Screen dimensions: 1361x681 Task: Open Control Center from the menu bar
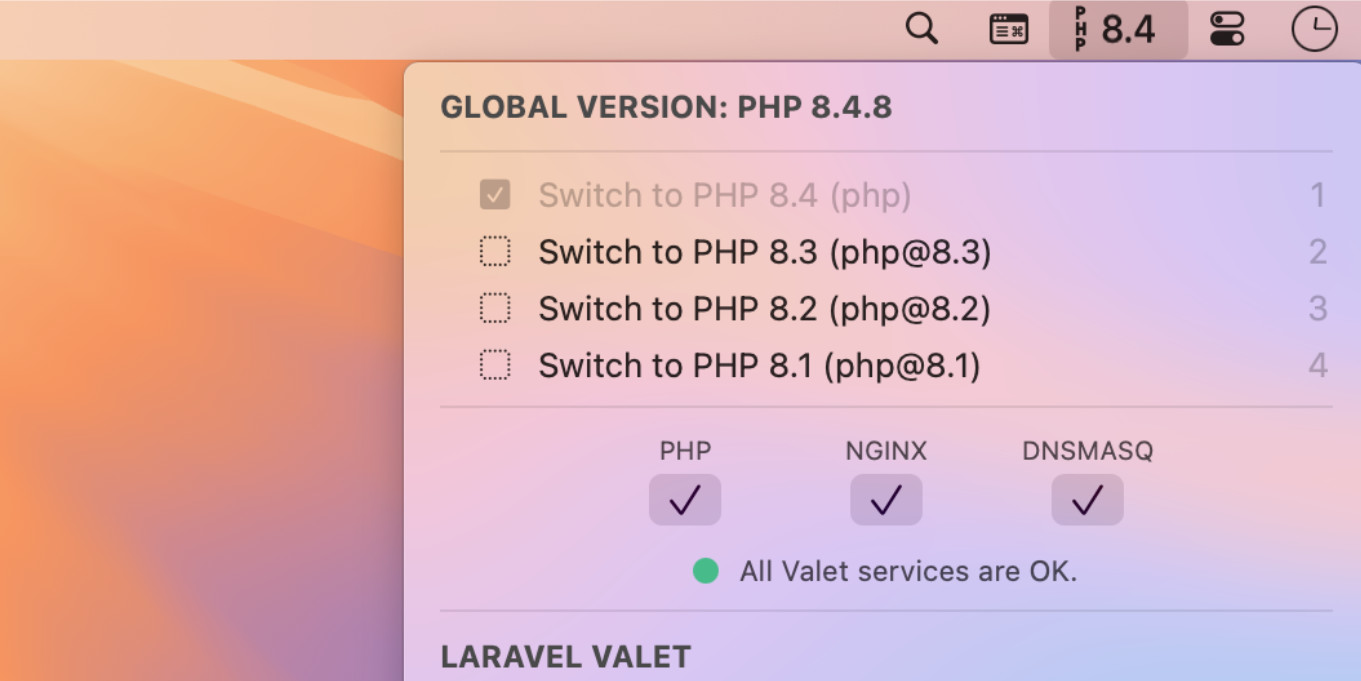click(1226, 29)
